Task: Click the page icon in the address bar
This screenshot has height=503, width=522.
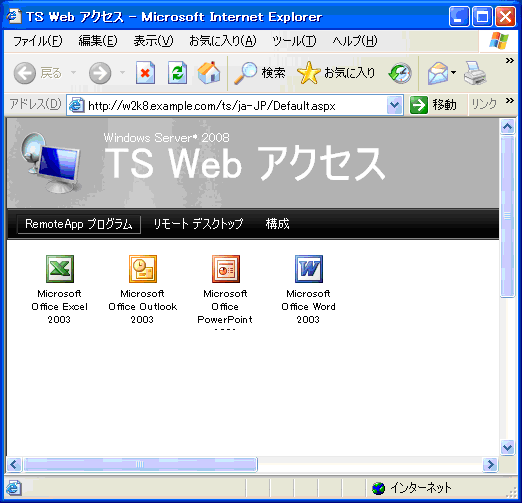Action: 76,105
